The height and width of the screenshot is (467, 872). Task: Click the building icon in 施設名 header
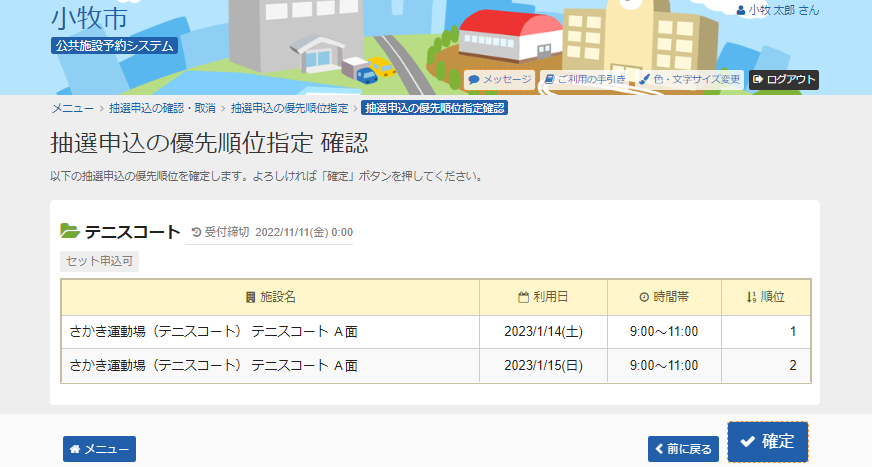coord(251,297)
